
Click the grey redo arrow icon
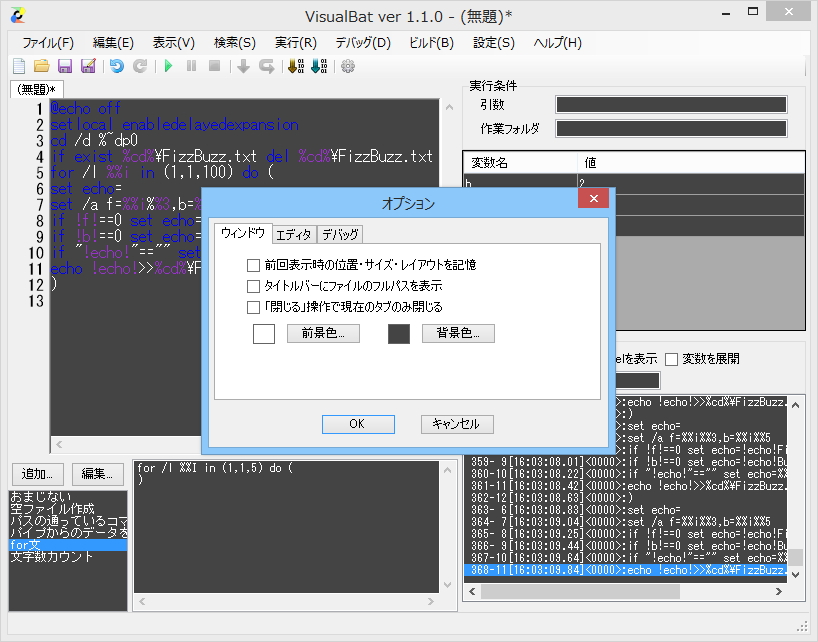pyautogui.click(x=139, y=66)
